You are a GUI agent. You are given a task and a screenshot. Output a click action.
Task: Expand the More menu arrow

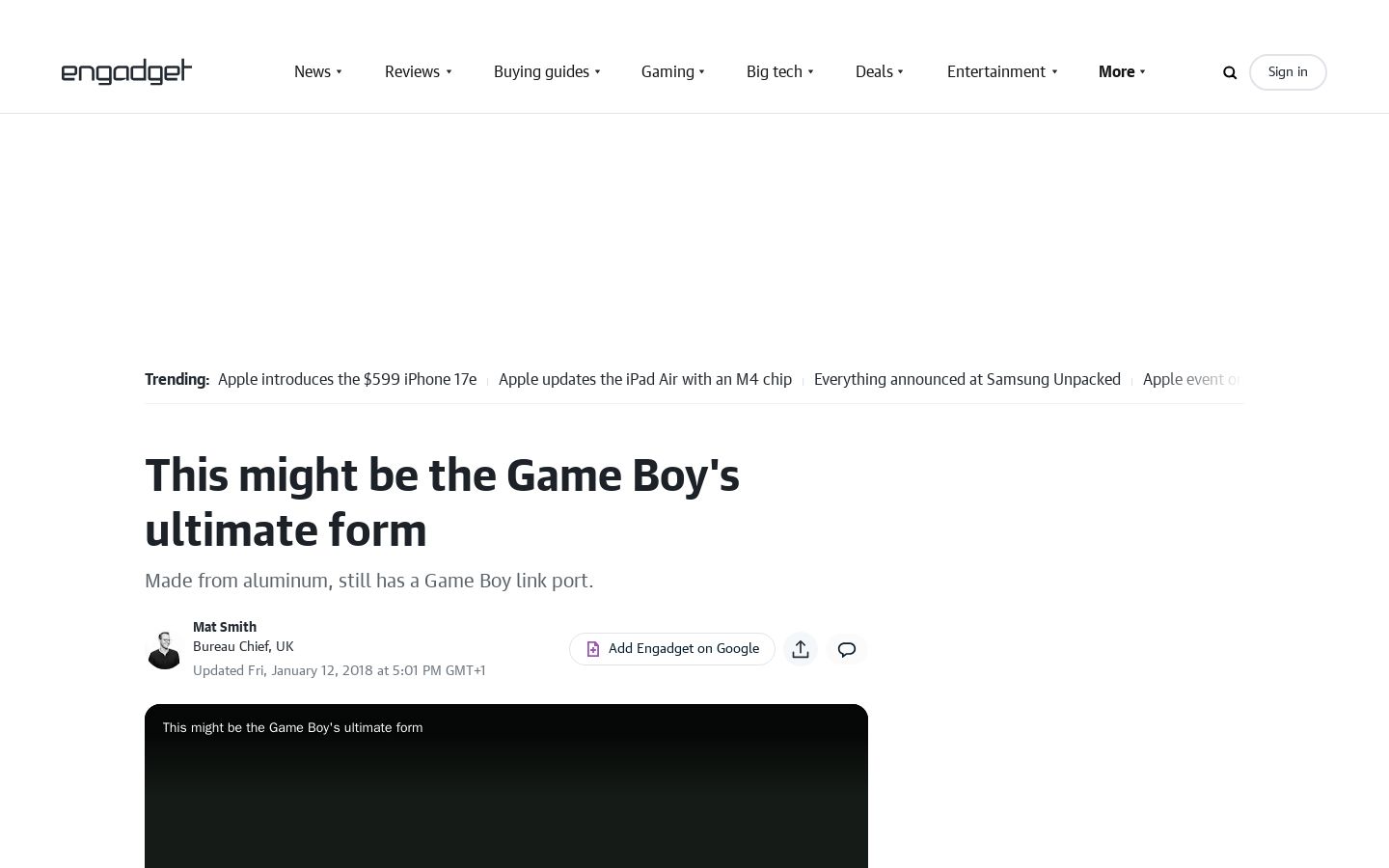1143,72
